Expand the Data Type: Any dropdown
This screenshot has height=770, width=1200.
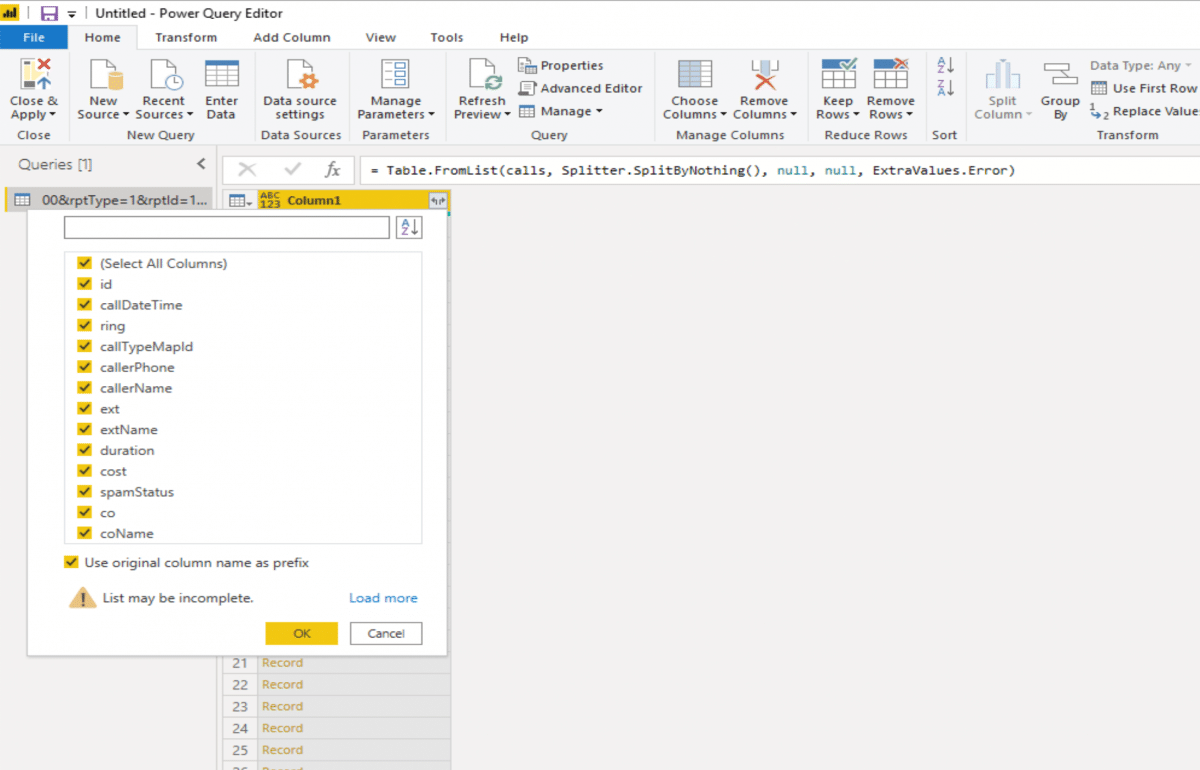(x=1141, y=65)
